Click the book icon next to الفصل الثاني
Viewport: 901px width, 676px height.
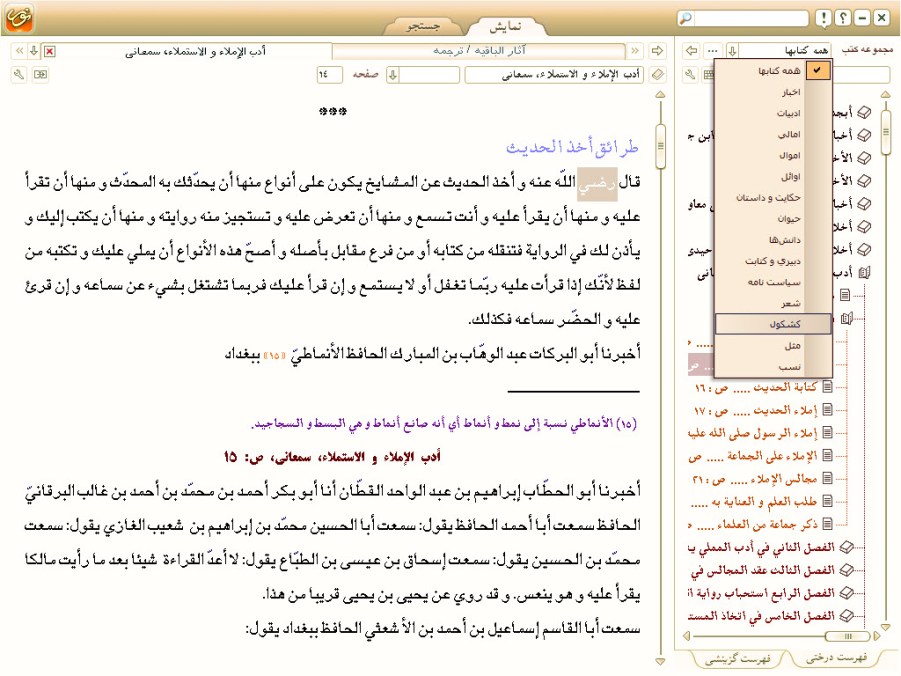[846, 547]
